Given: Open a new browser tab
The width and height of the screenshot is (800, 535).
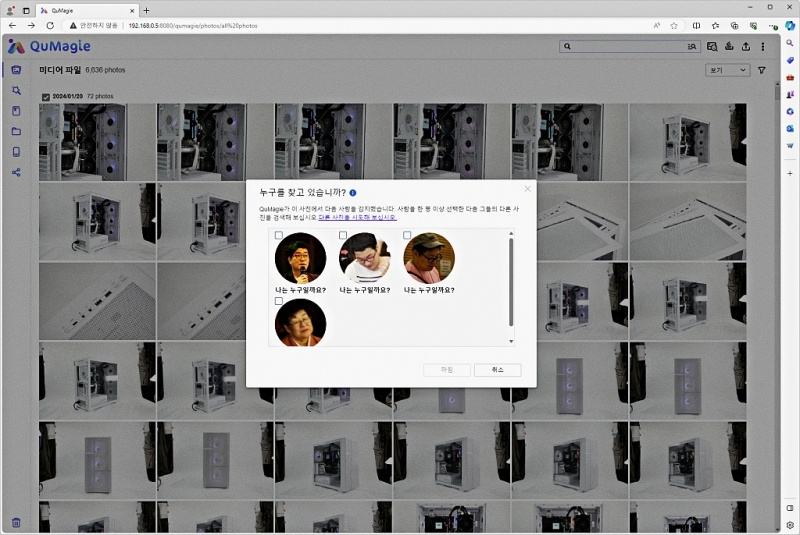Looking at the screenshot, I should (x=146, y=10).
